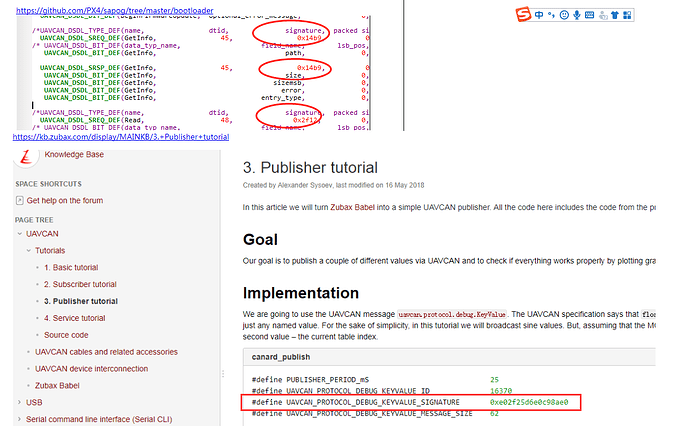Open the Sogou toolbox grid icon
The image size is (690, 433).
coord(627,15)
